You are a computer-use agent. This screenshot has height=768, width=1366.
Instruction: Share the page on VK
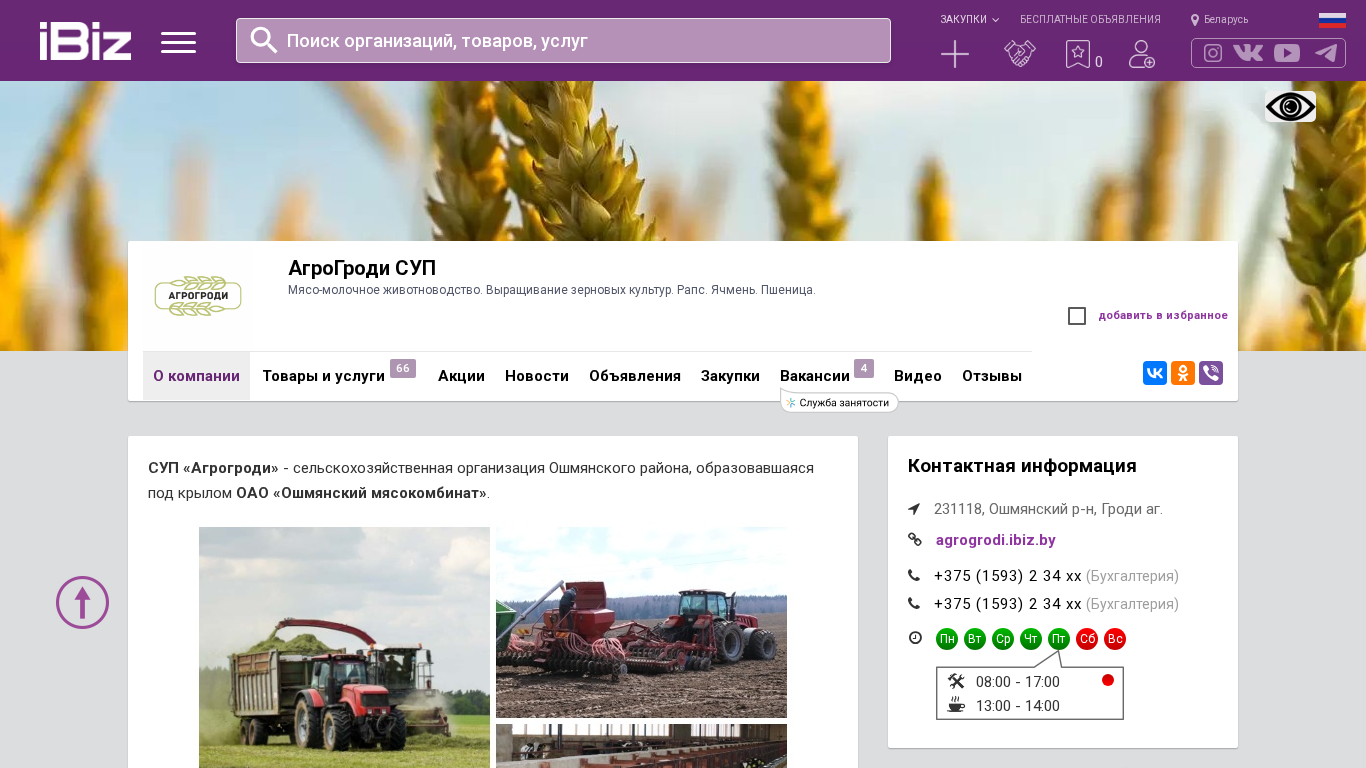point(1155,373)
